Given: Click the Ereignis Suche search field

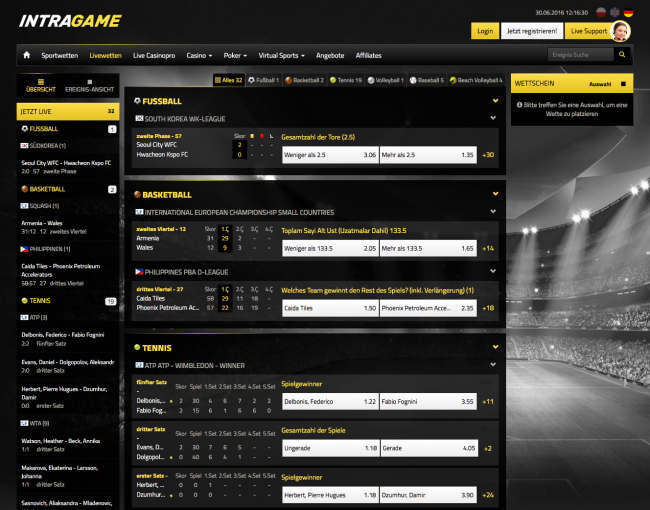Looking at the screenshot, I should tap(581, 55).
